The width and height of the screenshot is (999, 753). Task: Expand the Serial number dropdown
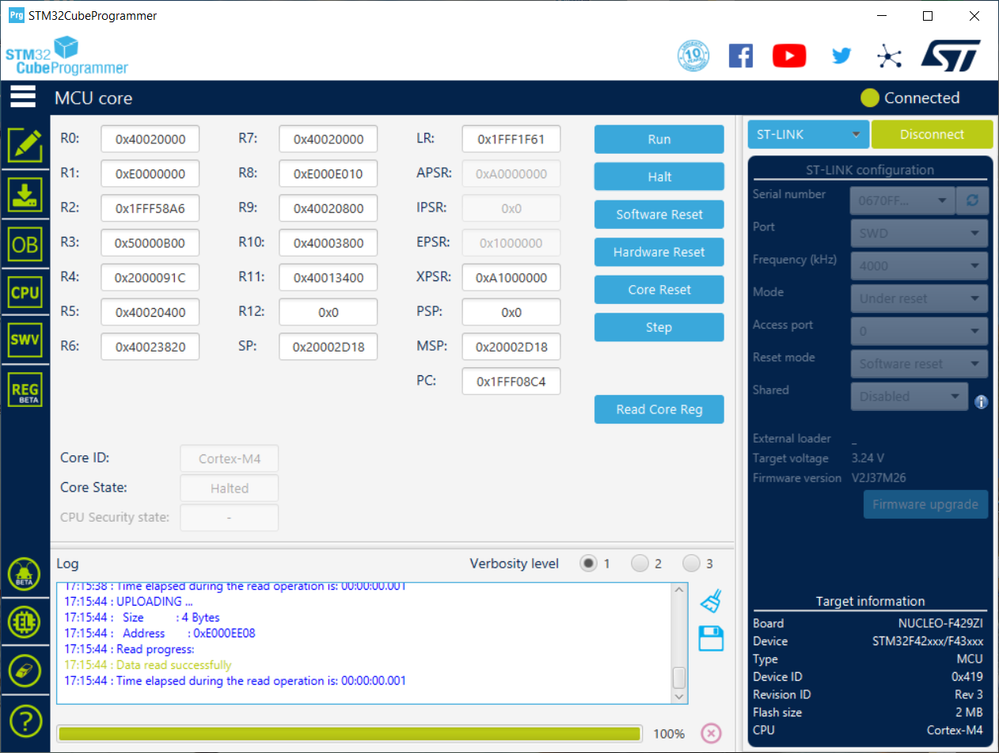click(902, 201)
